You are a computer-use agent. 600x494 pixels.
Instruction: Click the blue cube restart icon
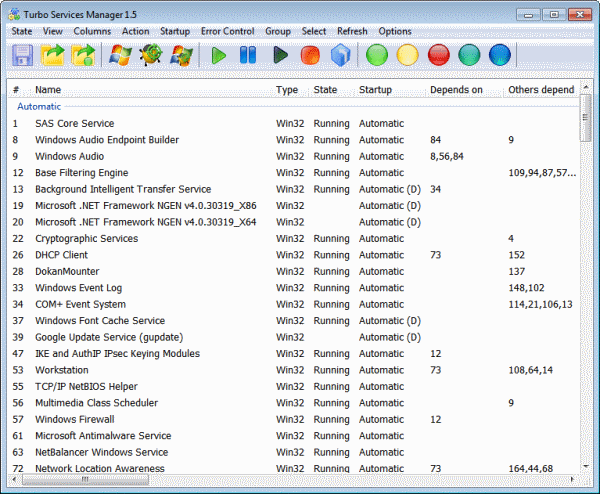(341, 55)
